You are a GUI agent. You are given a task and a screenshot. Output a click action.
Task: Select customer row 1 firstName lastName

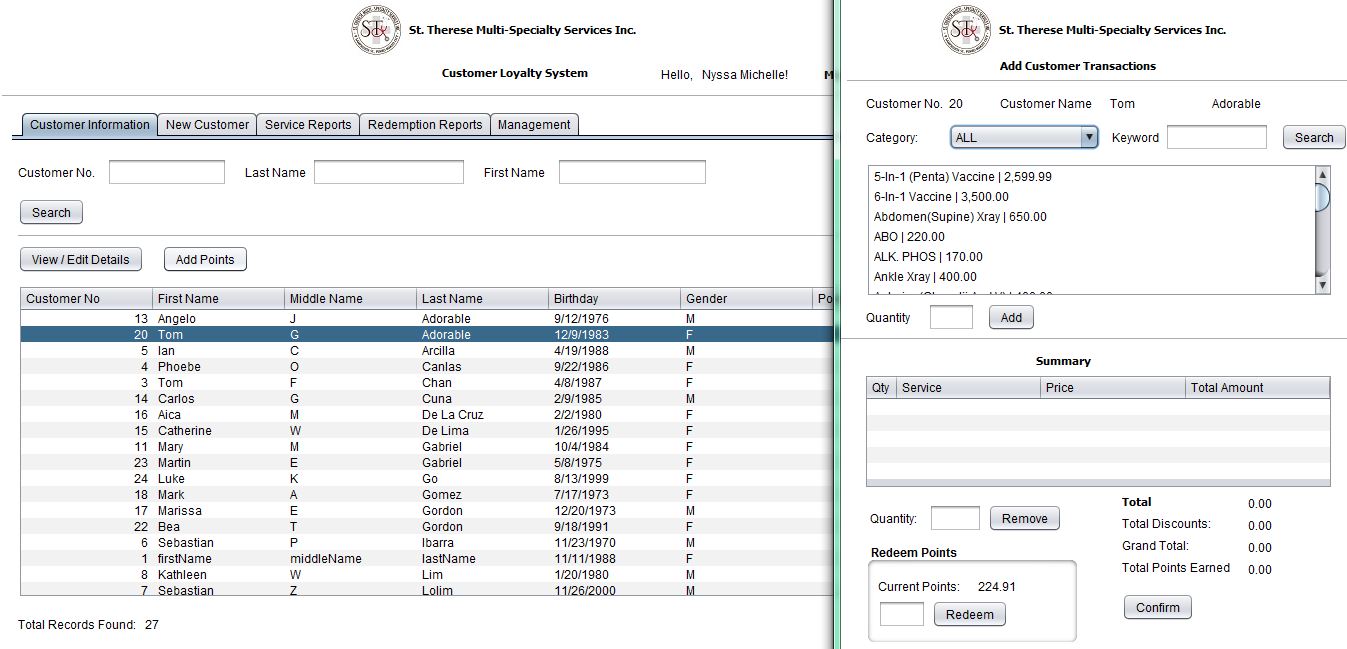[x=427, y=559]
